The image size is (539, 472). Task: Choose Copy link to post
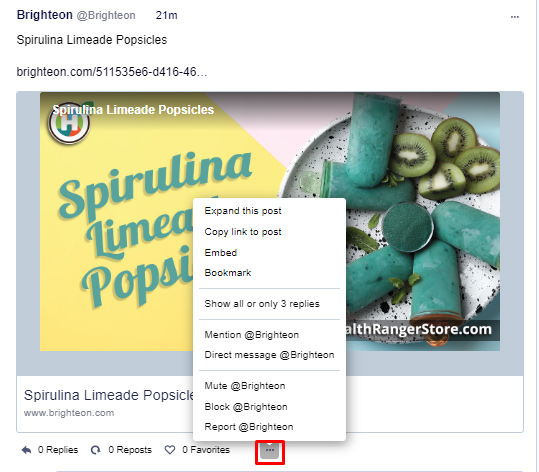[x=243, y=232]
